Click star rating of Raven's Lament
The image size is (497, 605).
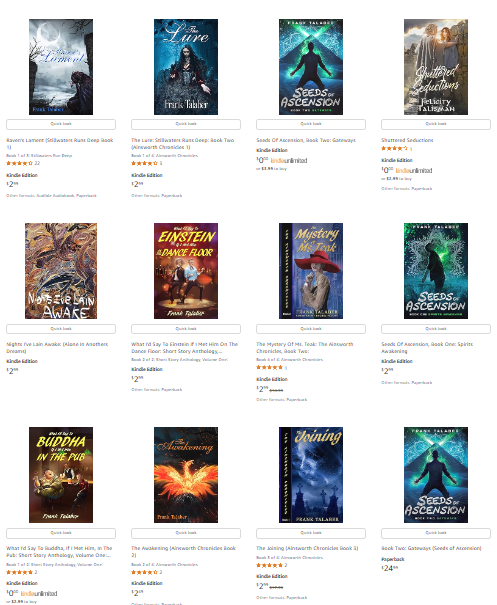pyautogui.click(x=20, y=163)
